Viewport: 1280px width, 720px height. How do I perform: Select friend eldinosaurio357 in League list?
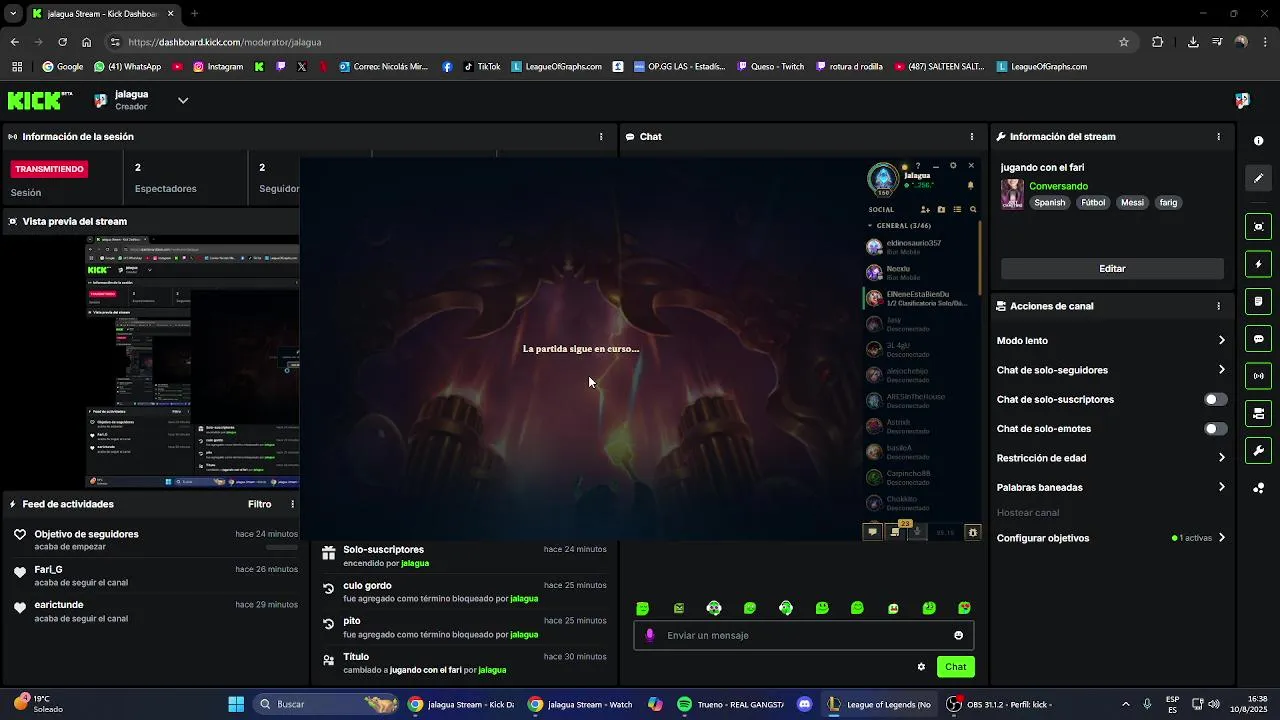(x=920, y=246)
